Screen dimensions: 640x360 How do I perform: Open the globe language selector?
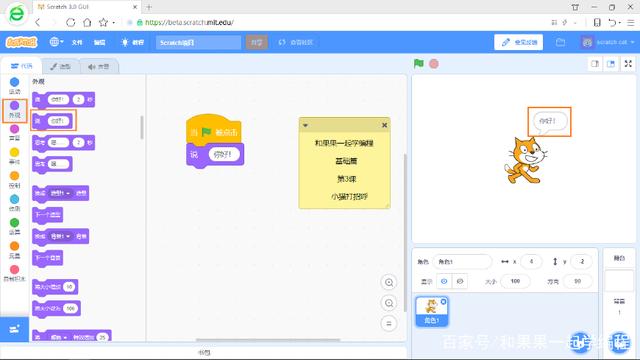coord(56,42)
